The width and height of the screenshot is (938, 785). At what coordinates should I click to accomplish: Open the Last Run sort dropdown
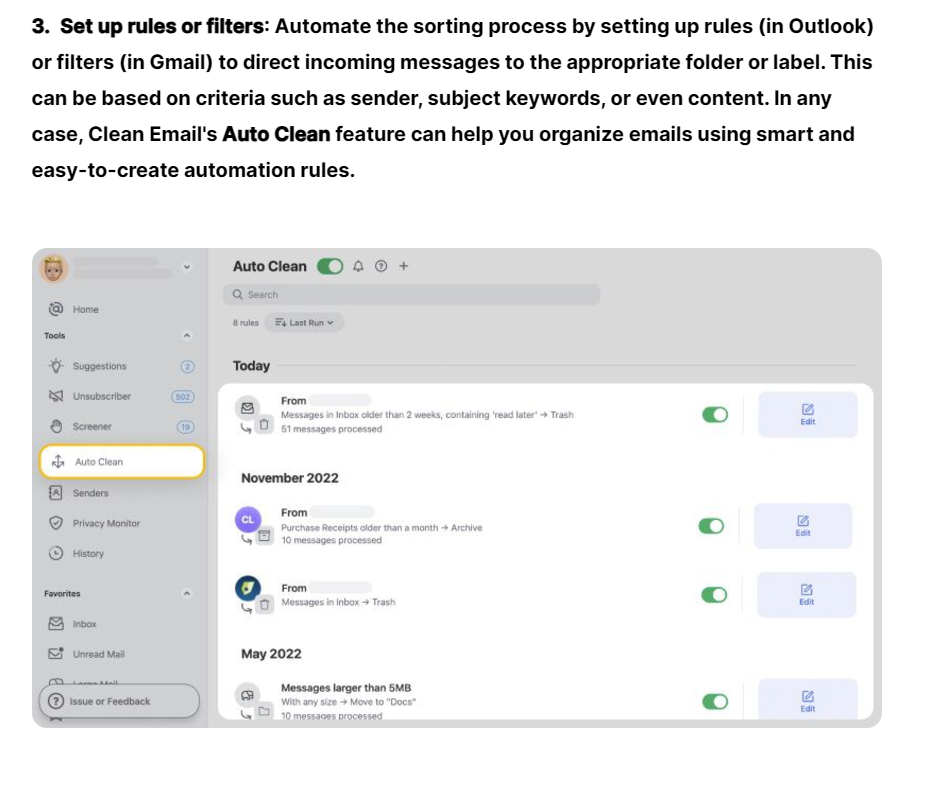coord(304,322)
